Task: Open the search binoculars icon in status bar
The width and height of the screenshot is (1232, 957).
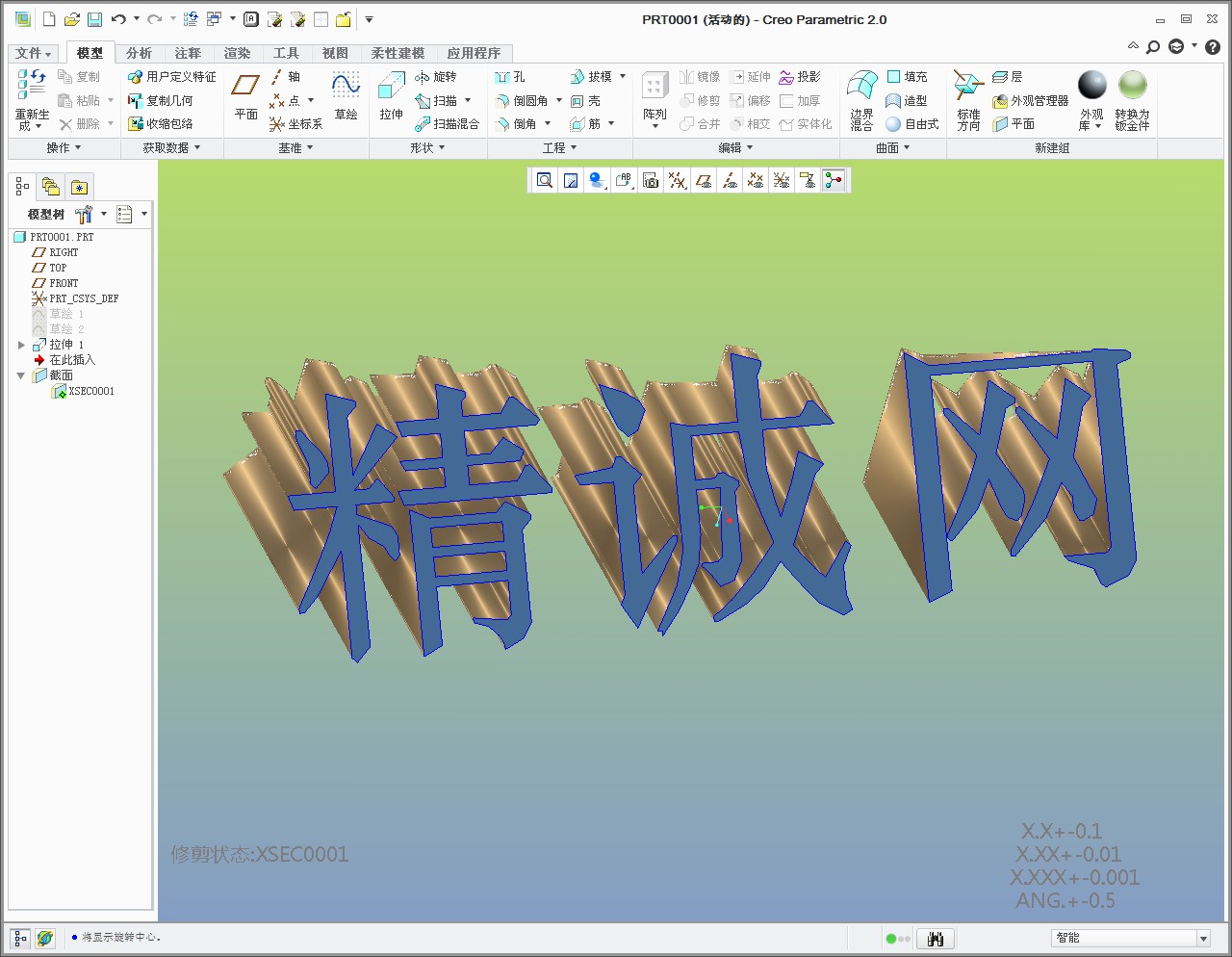Action: click(x=936, y=939)
